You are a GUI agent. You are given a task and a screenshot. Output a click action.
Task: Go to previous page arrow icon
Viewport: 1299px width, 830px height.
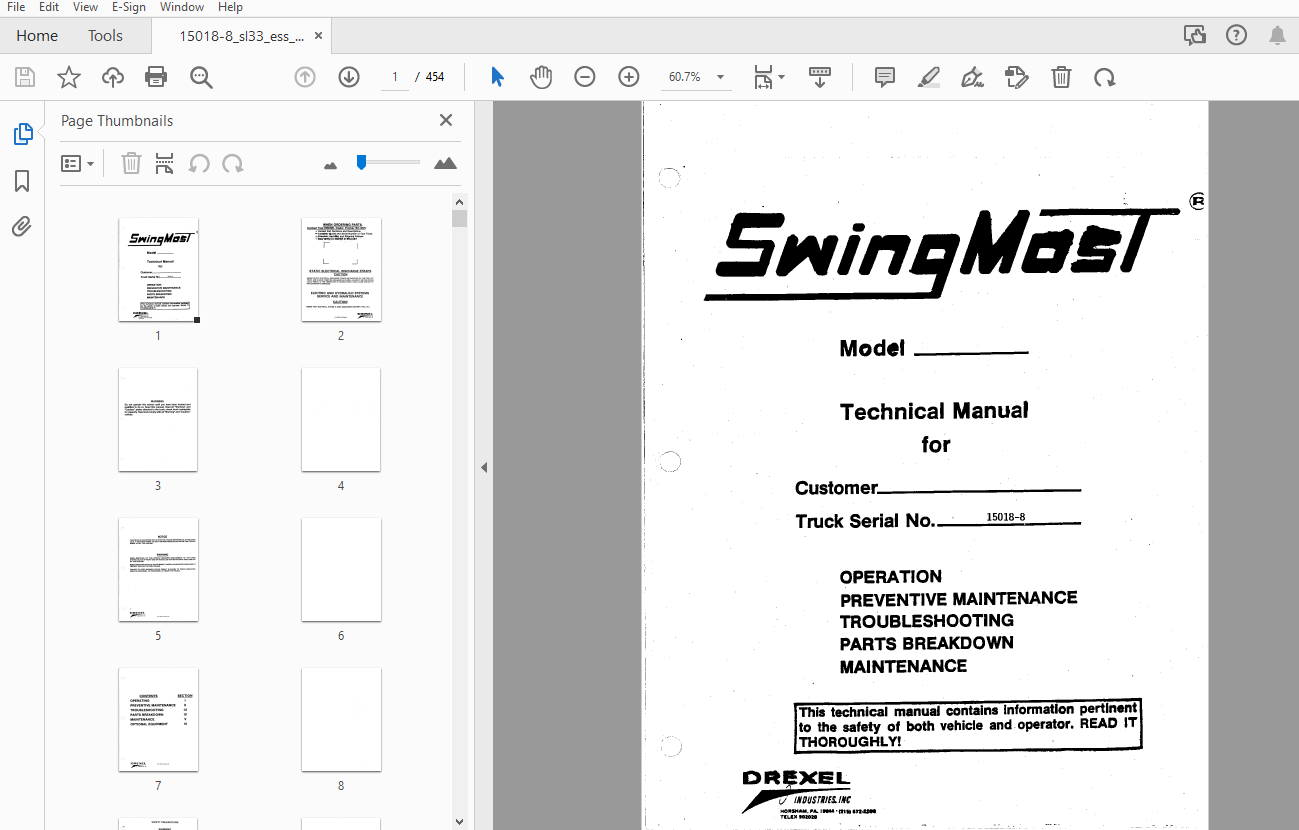point(305,77)
